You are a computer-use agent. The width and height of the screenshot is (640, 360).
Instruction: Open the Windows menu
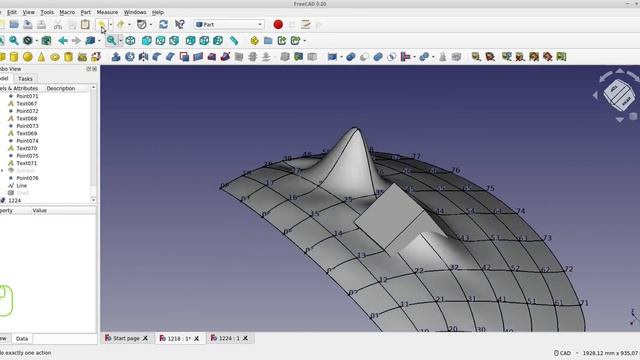point(135,12)
